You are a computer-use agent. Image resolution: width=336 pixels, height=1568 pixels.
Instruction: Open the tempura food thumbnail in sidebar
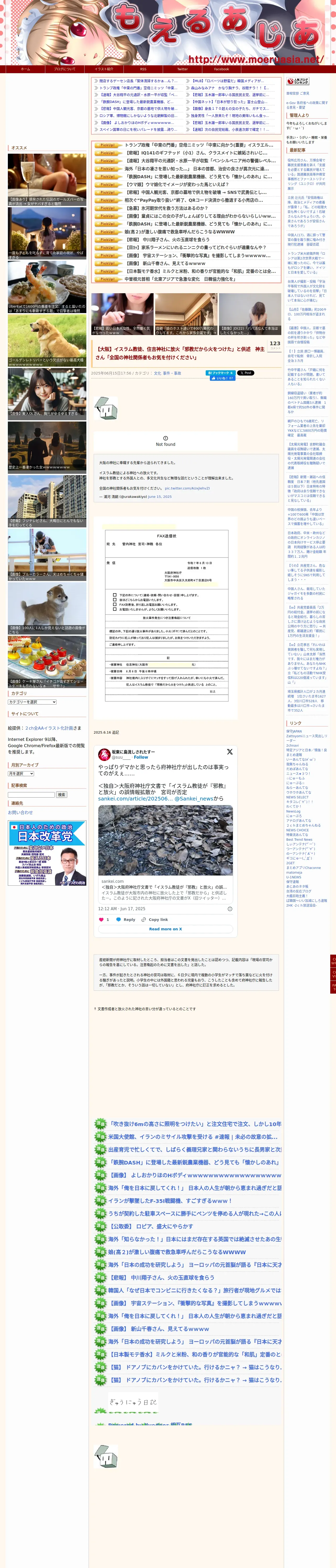click(x=47, y=287)
